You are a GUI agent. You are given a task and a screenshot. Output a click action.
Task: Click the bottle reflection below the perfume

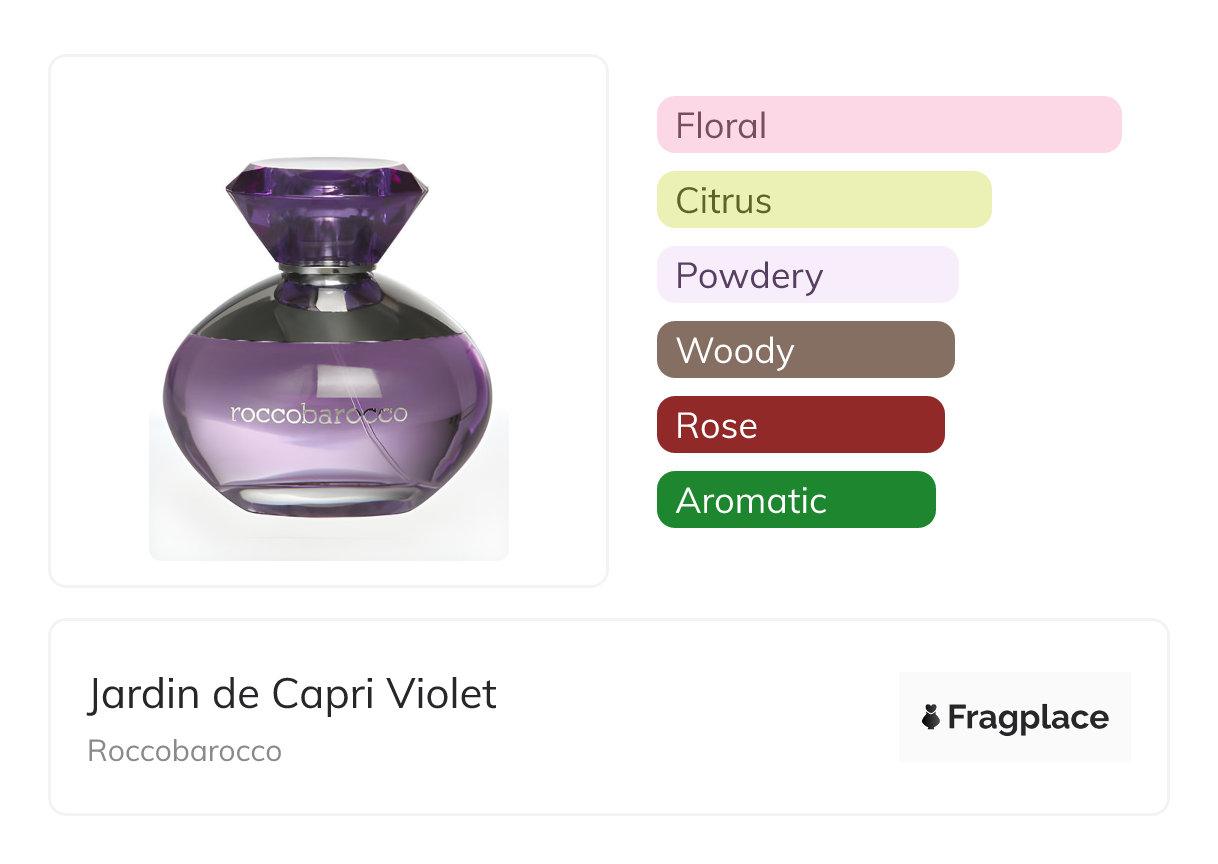click(x=328, y=535)
